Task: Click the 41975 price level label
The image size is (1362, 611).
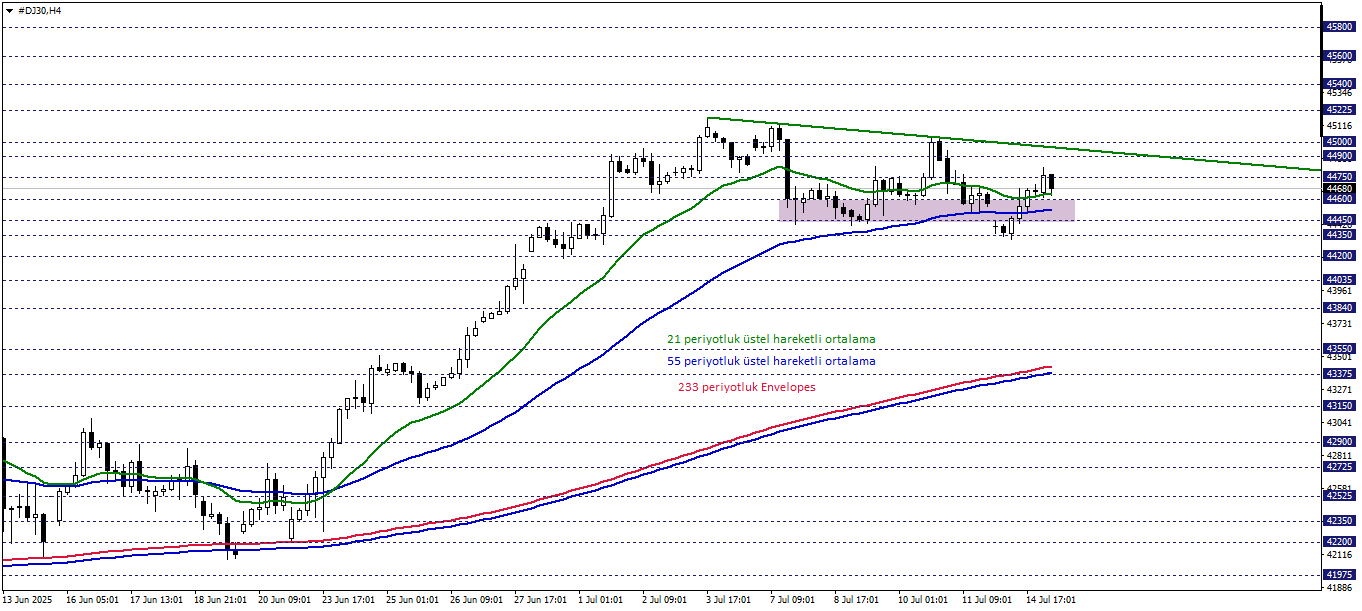Action: click(1339, 575)
